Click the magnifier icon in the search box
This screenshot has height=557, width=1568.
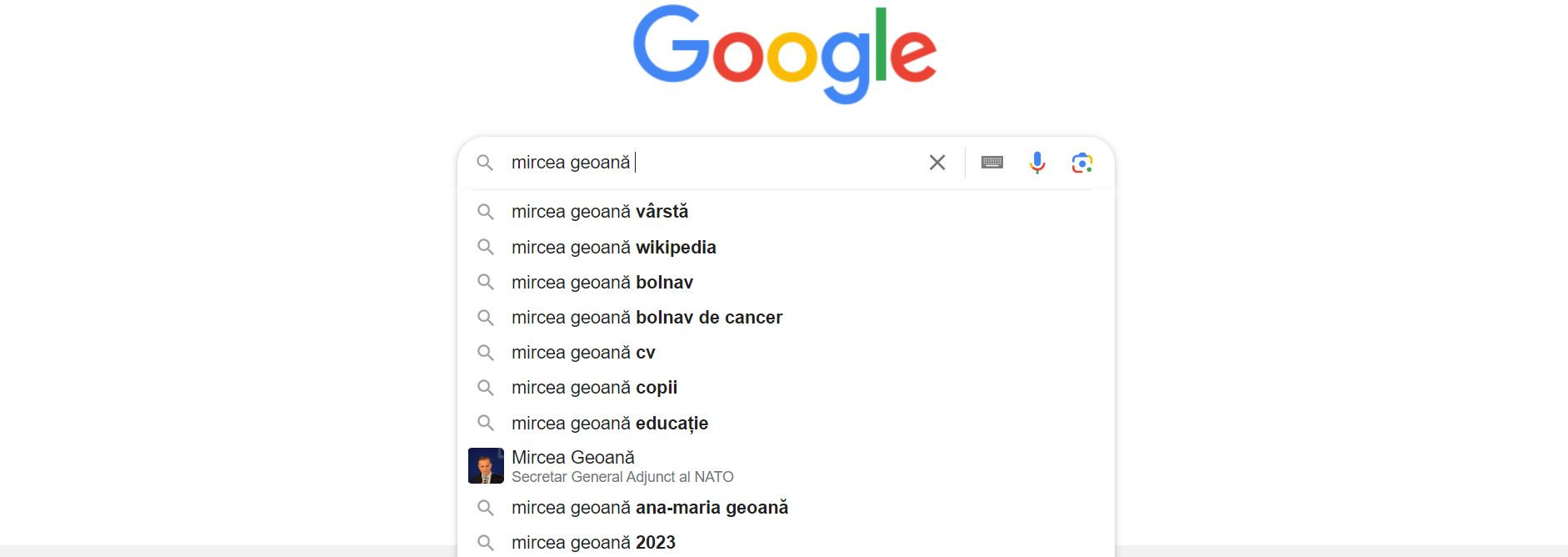pos(487,163)
